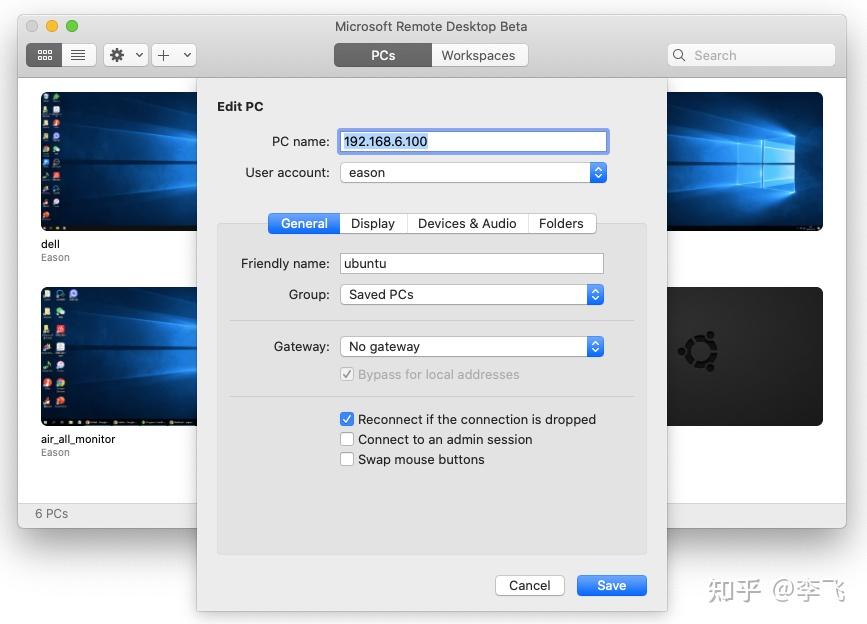
Task: Enable Connect to an admin session
Action: (x=347, y=439)
